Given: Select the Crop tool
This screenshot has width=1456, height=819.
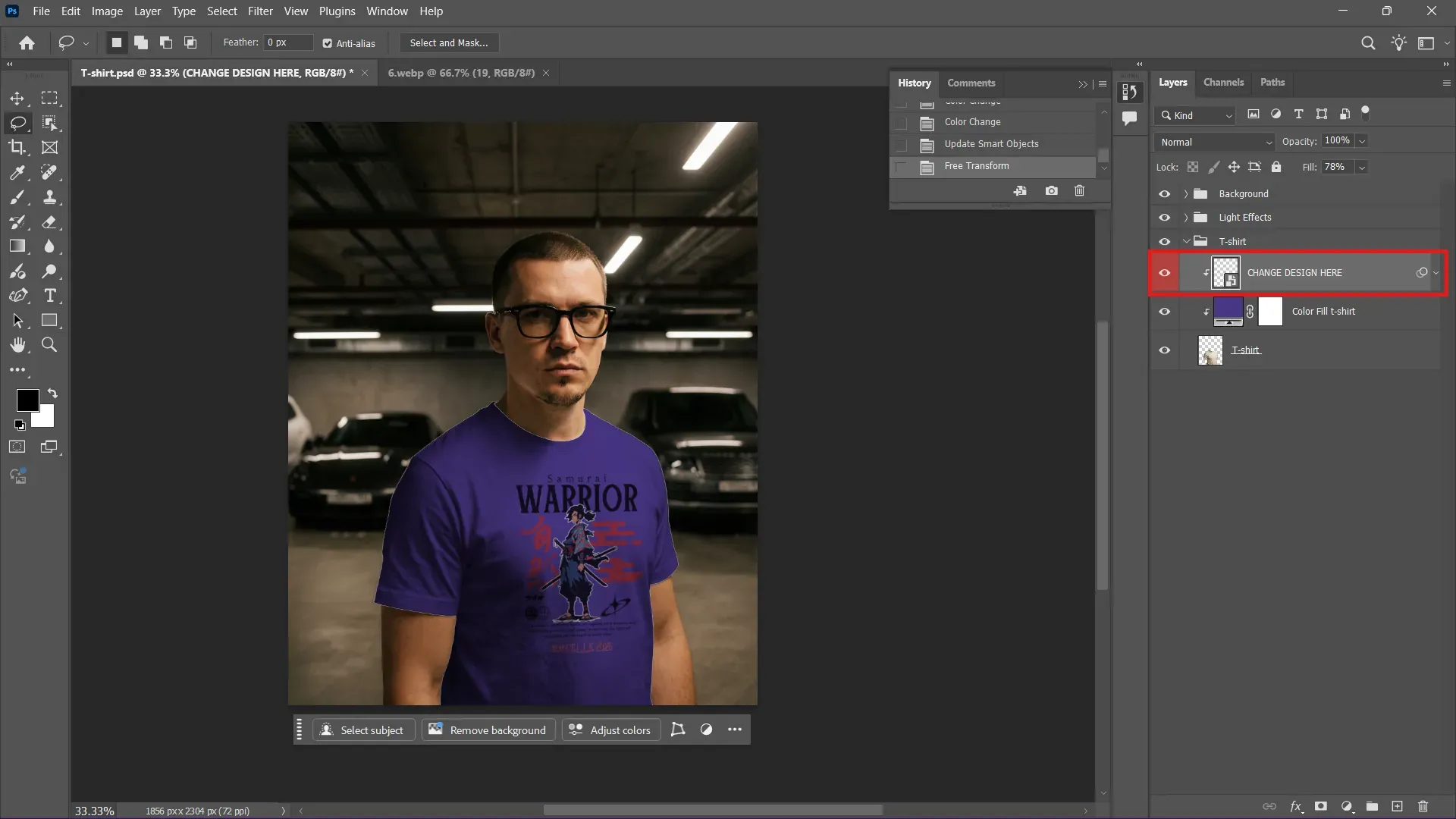Looking at the screenshot, I should point(18,148).
